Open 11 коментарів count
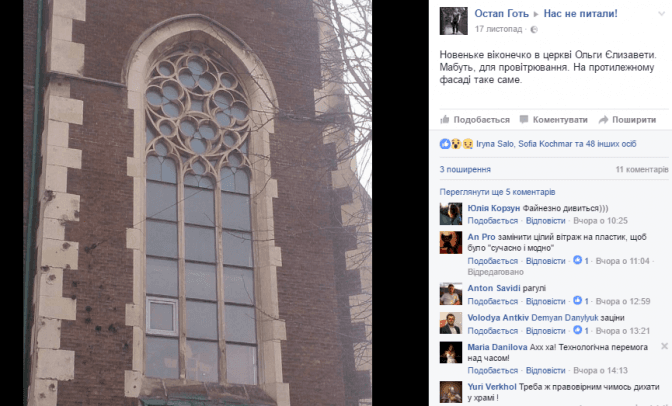672x406 pixels. 642,169
